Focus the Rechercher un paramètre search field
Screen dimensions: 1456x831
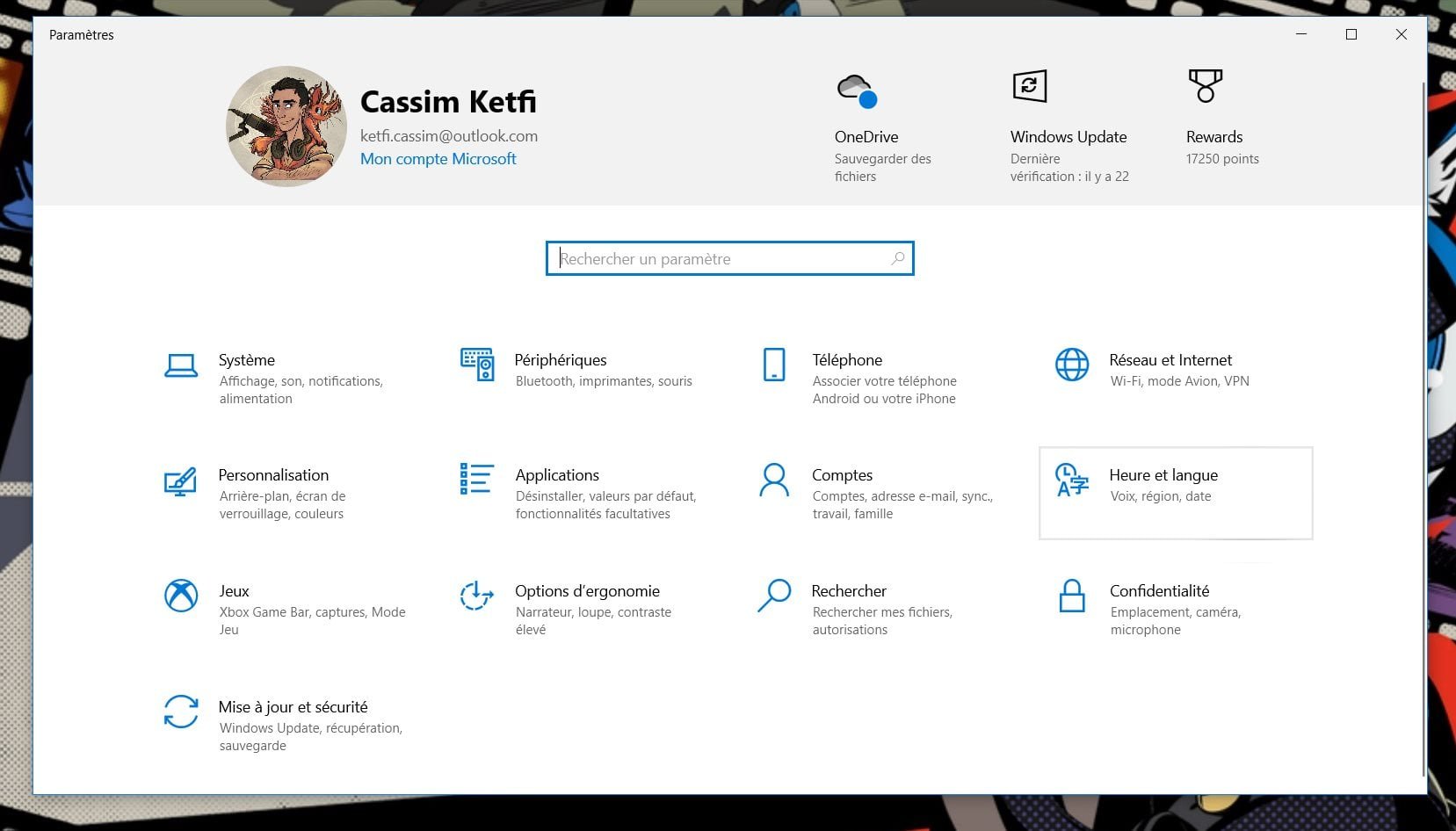[x=730, y=258]
